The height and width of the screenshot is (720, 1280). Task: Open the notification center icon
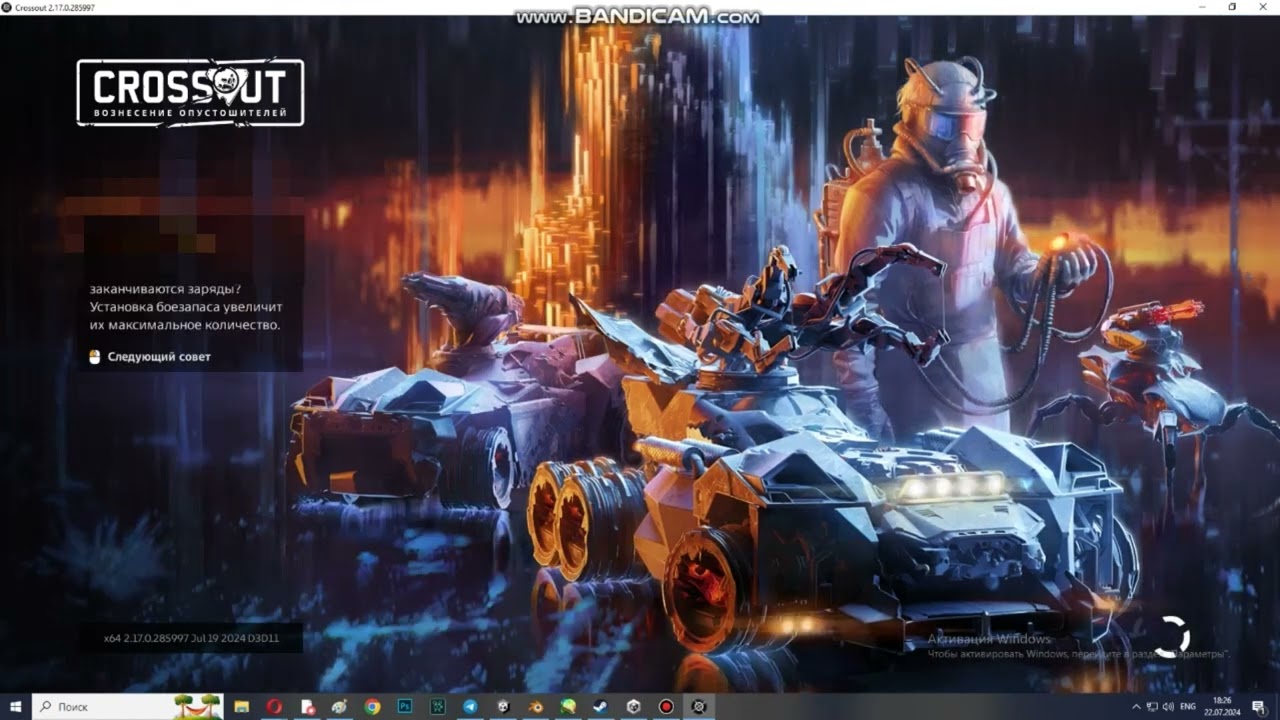point(1258,706)
